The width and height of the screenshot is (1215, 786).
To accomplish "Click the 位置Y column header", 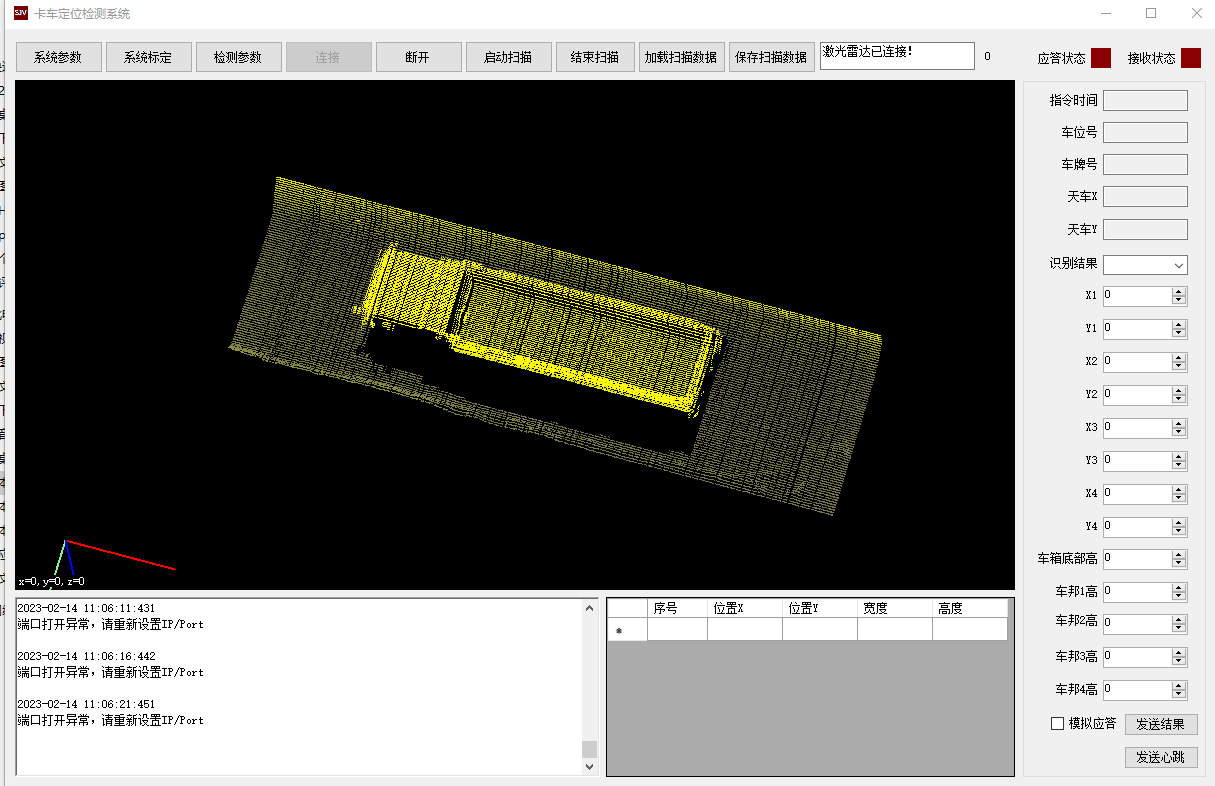I will (x=820, y=608).
